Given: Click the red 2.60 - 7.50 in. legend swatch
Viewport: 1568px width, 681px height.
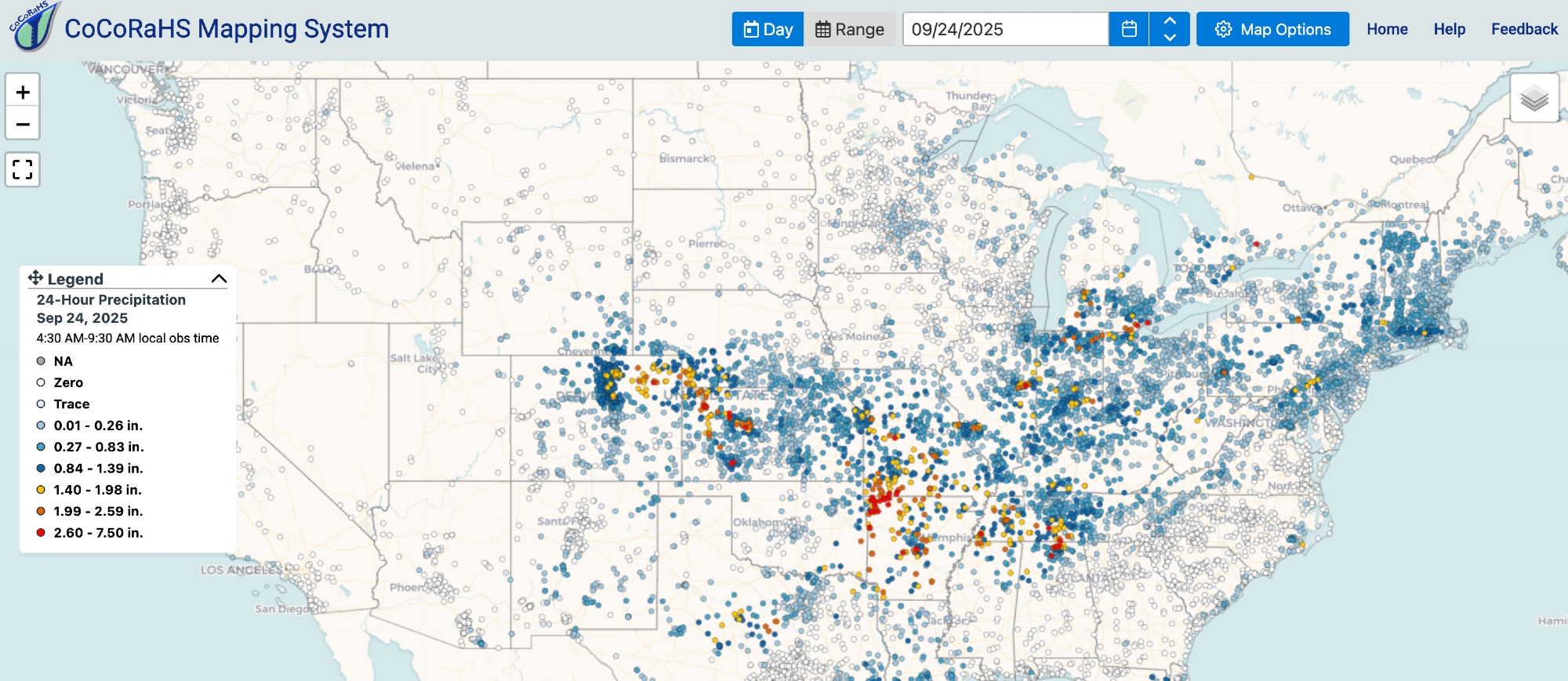Looking at the screenshot, I should [41, 533].
